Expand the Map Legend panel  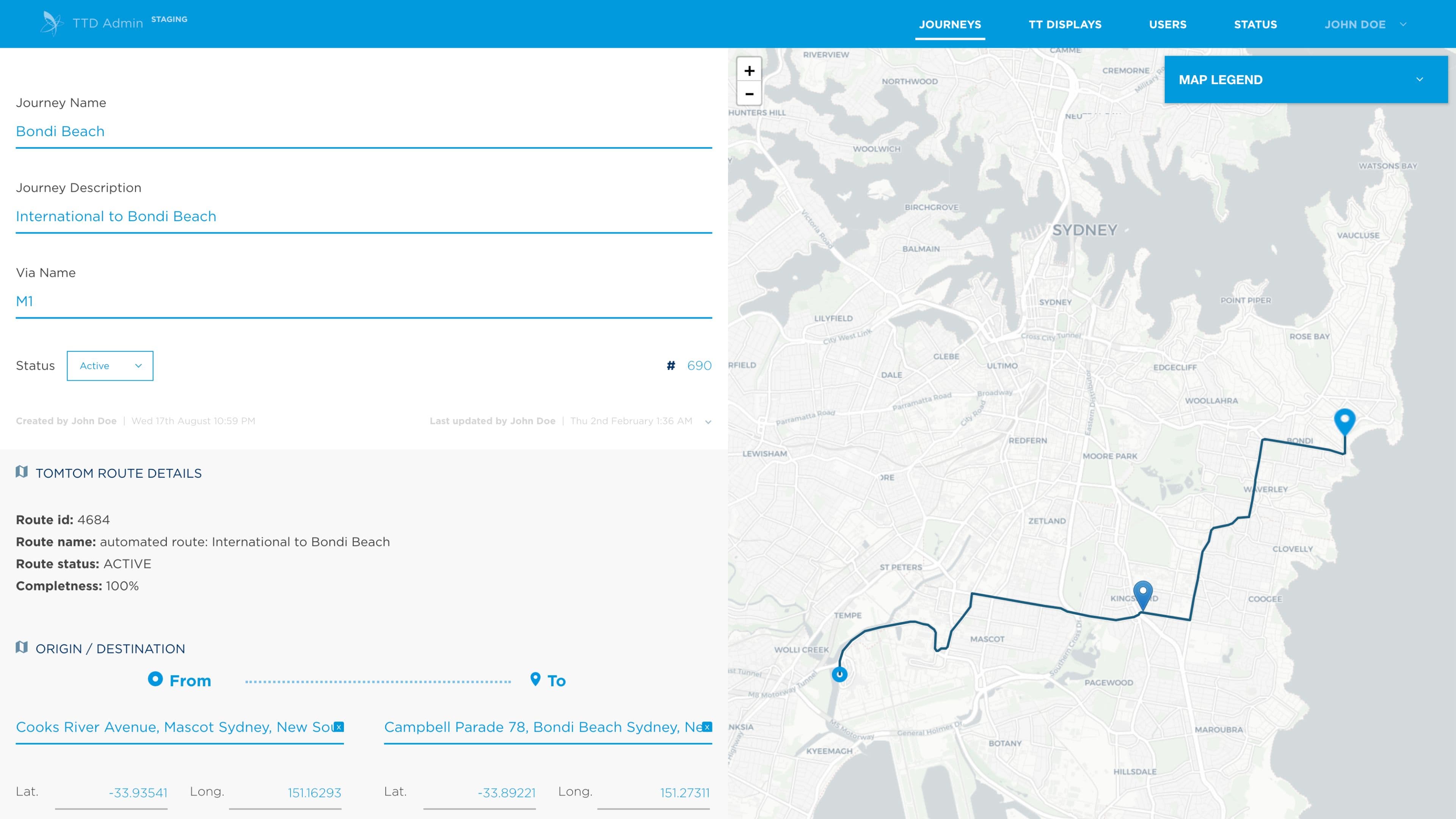(1306, 80)
